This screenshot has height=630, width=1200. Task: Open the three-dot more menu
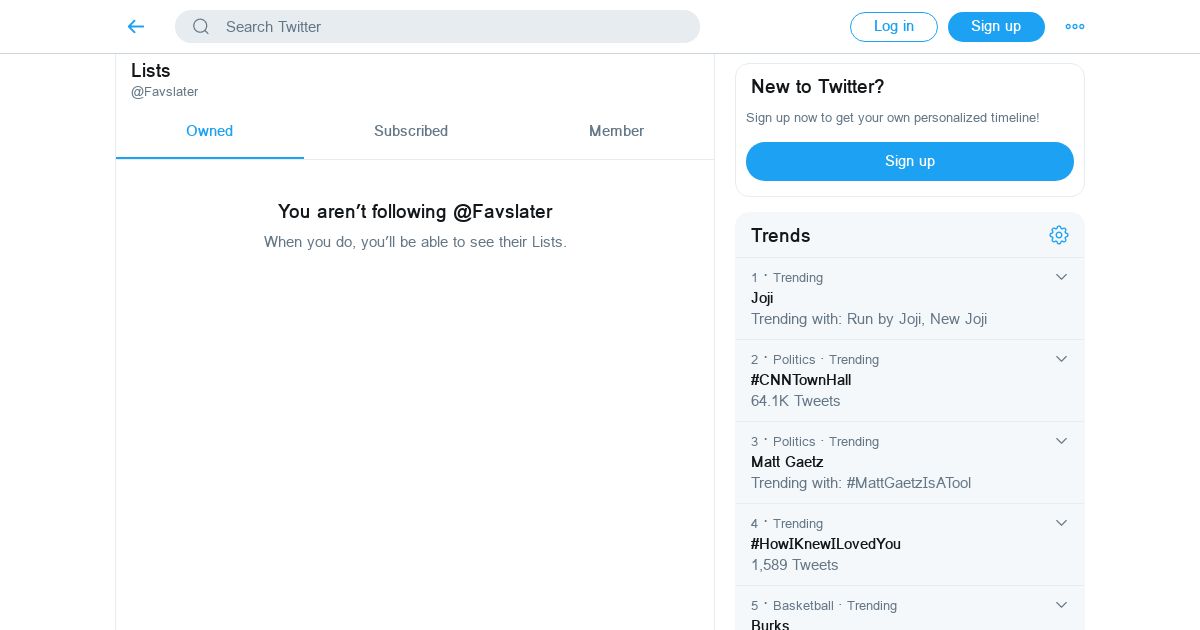[x=1075, y=27]
